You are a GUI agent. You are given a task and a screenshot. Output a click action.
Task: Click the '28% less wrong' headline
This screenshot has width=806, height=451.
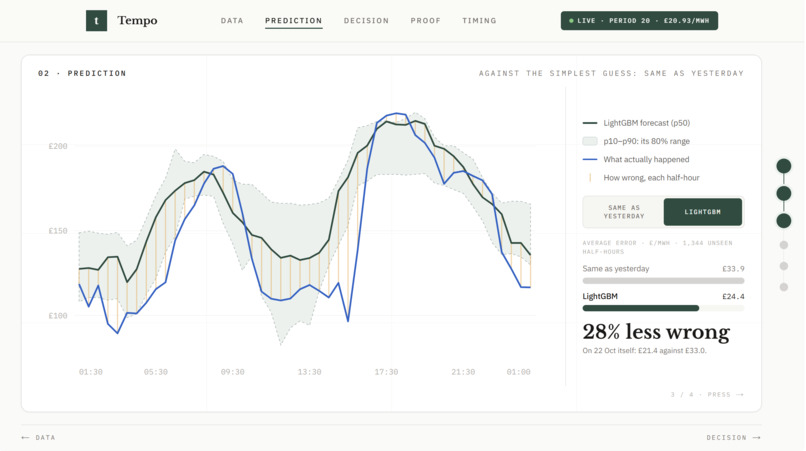pos(656,332)
